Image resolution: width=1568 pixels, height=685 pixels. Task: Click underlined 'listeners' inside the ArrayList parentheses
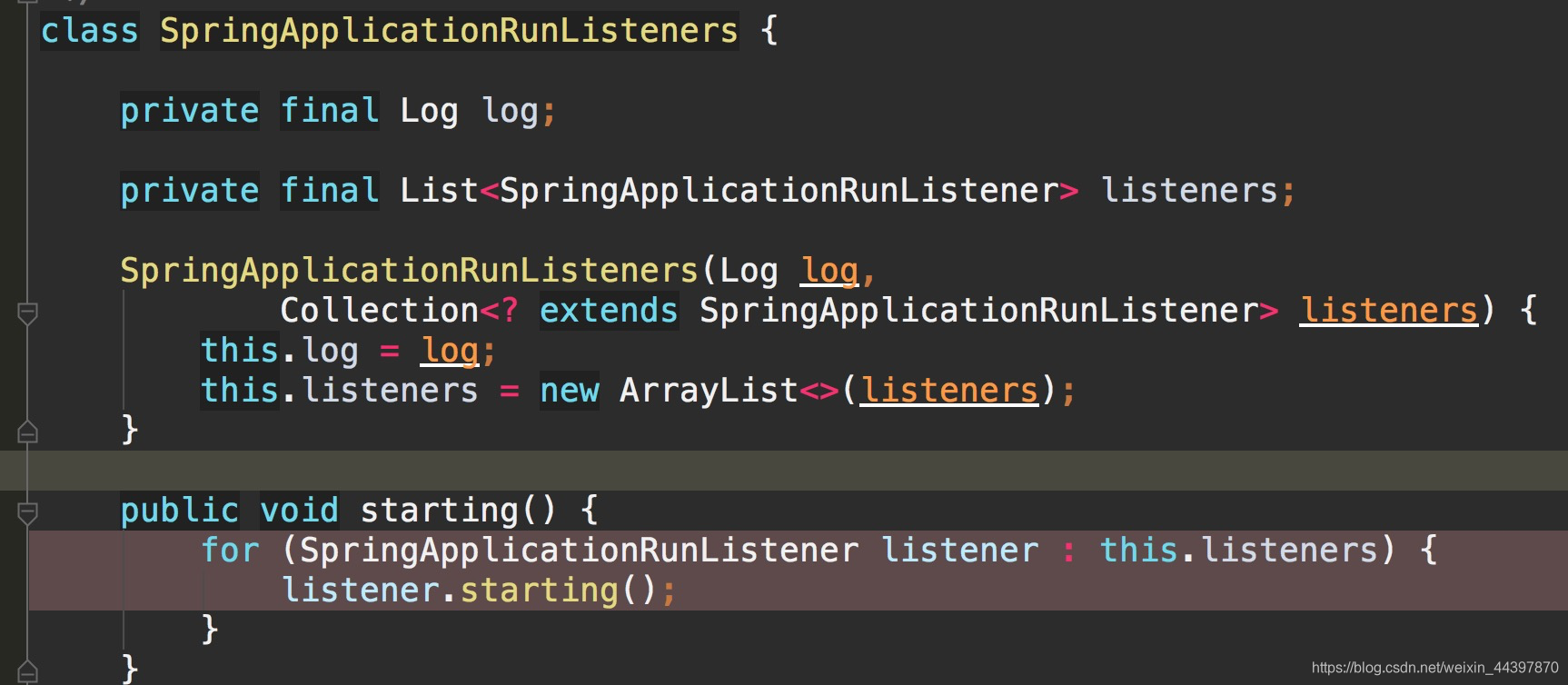[949, 391]
